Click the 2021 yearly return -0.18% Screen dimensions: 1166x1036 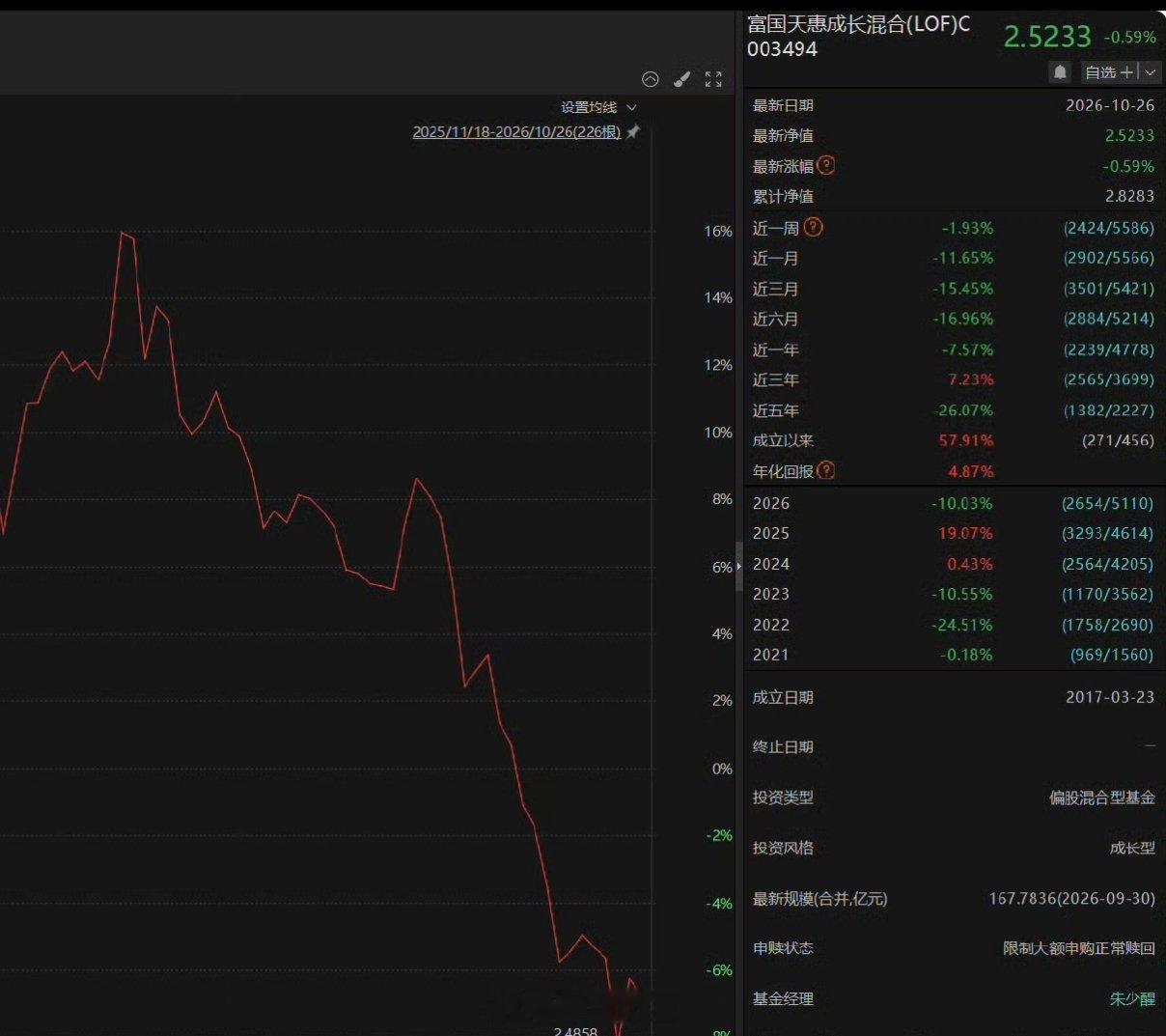click(x=966, y=655)
